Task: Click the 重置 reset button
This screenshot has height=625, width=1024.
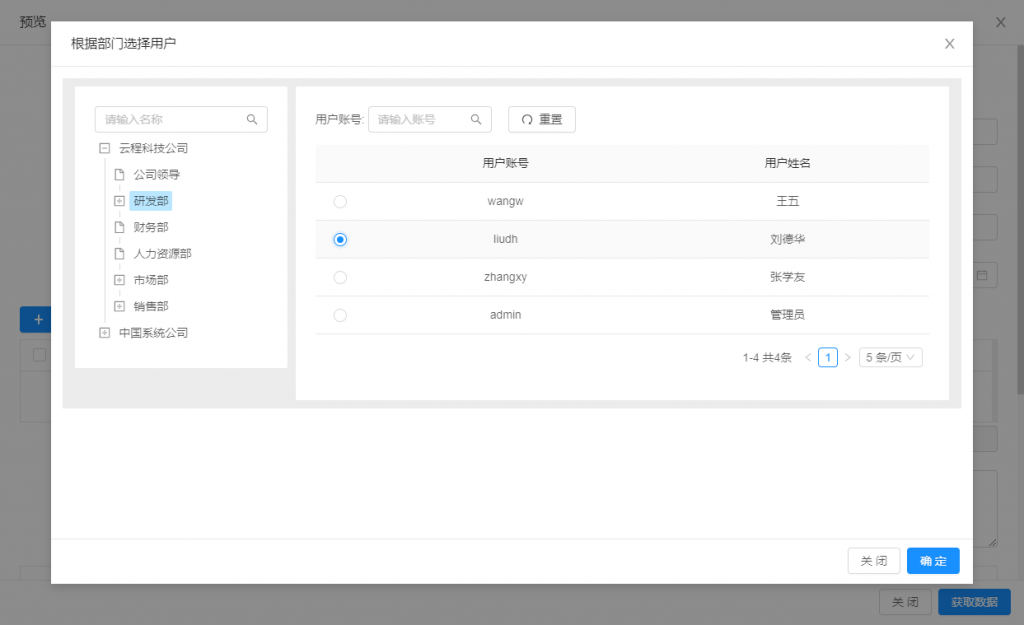Action: [x=541, y=120]
